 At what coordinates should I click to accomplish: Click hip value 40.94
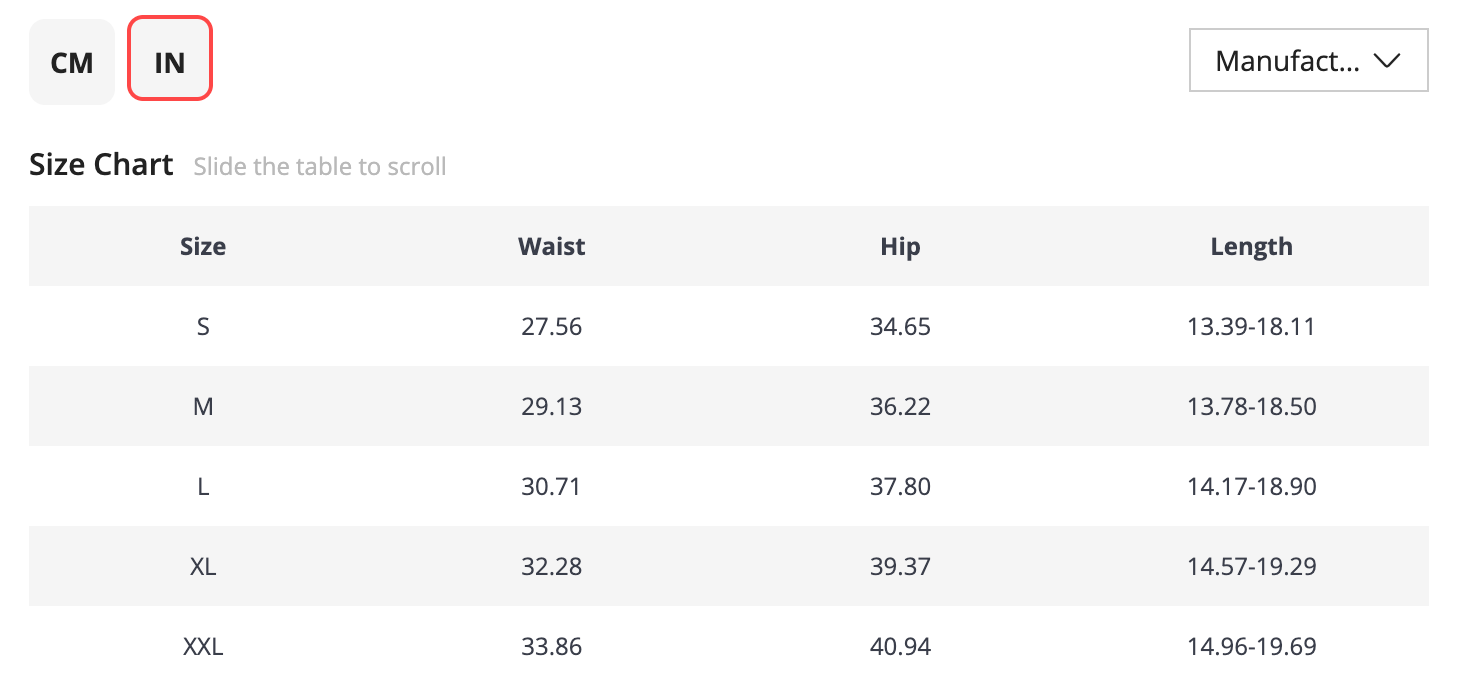click(x=901, y=646)
